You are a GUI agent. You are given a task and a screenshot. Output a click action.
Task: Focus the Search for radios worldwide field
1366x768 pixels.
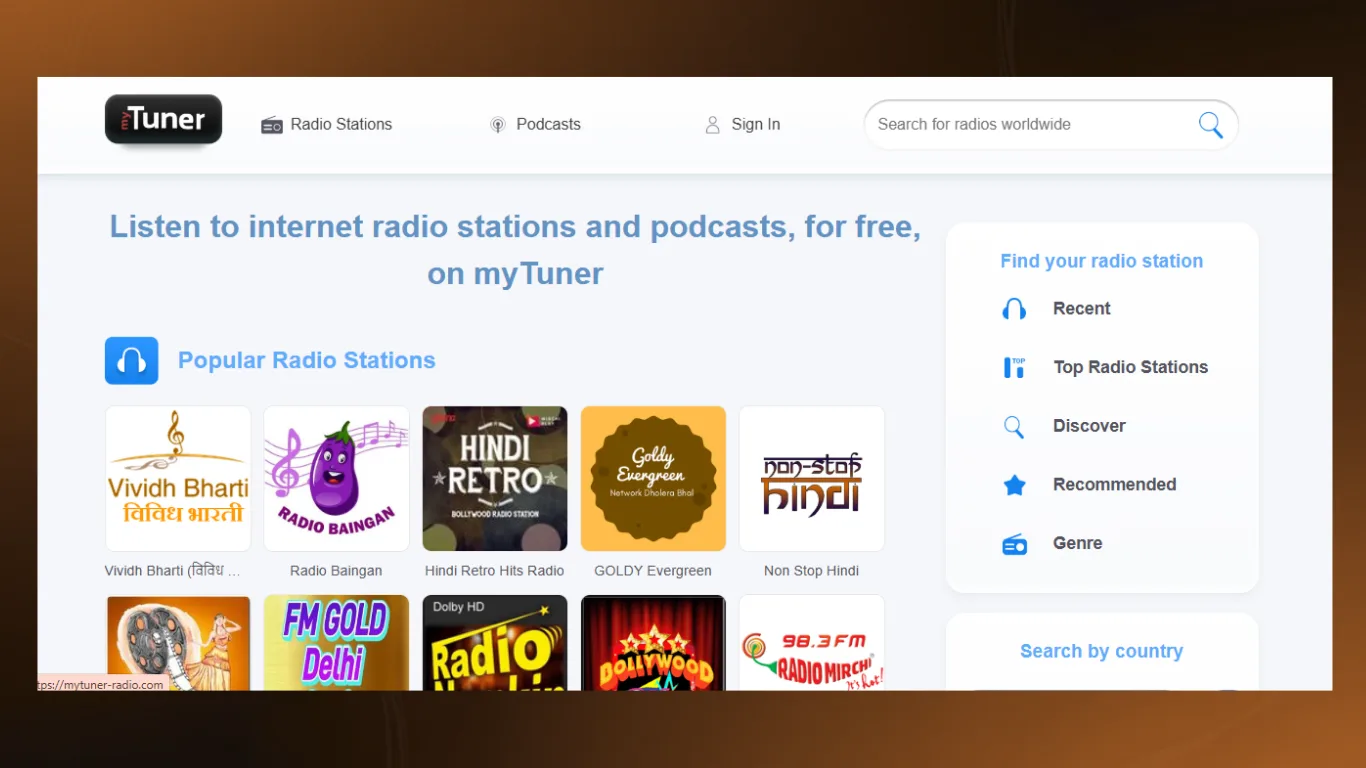(x=1030, y=125)
